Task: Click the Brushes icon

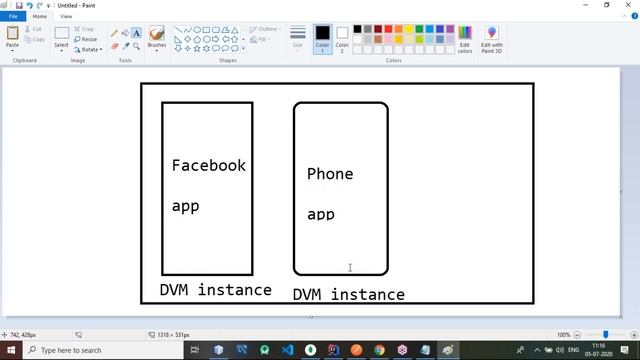Action: click(x=157, y=33)
